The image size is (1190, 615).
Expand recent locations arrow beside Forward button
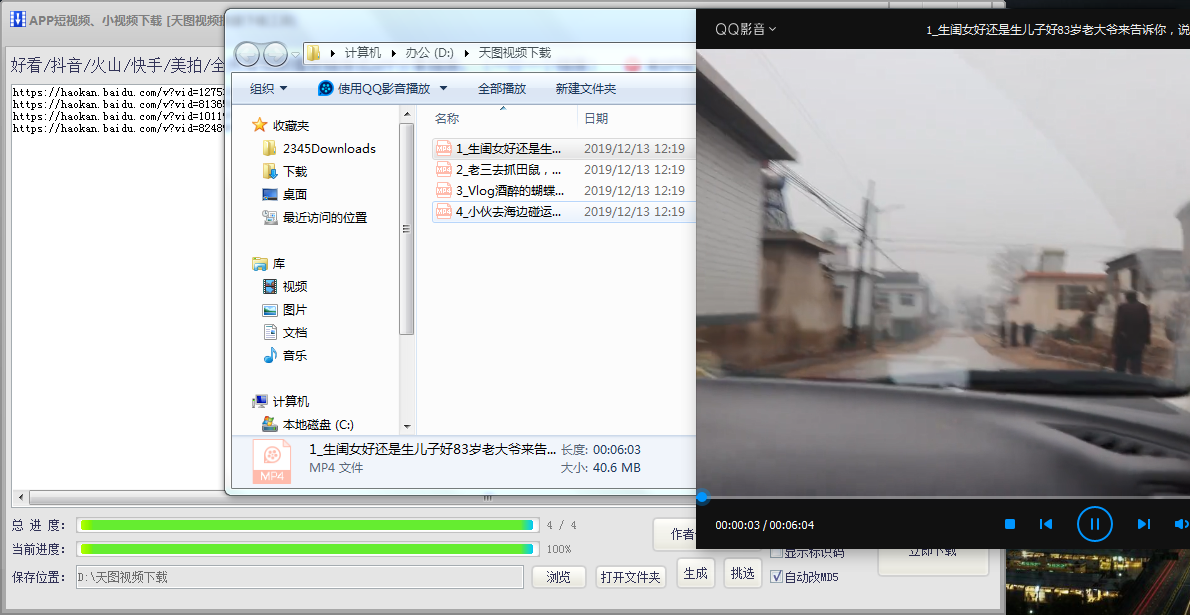coord(294,54)
